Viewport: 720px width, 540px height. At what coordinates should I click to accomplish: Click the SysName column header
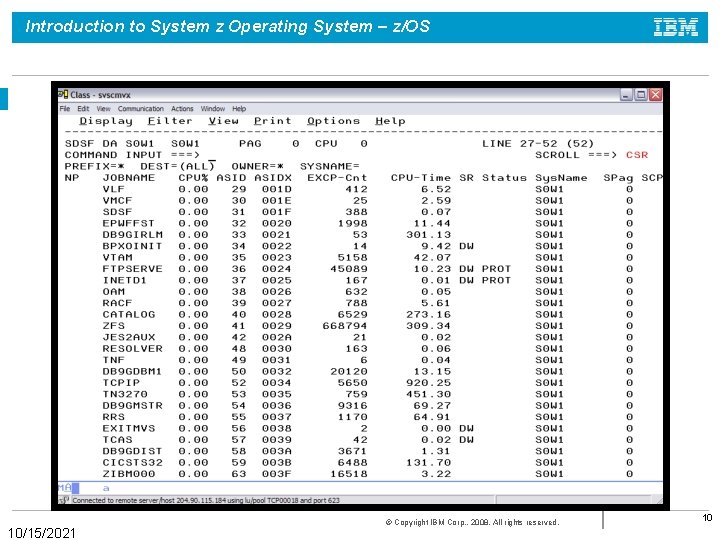[561, 178]
